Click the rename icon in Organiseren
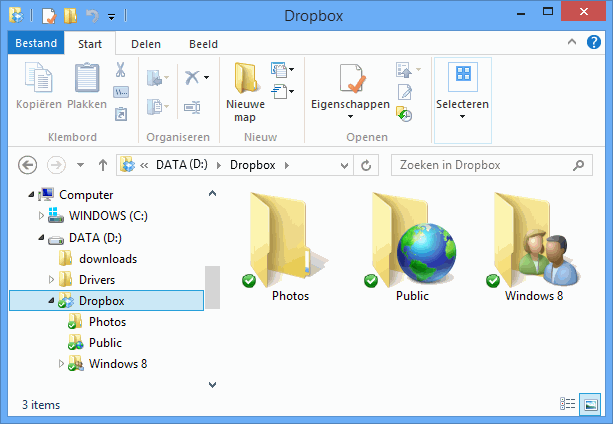 point(192,107)
